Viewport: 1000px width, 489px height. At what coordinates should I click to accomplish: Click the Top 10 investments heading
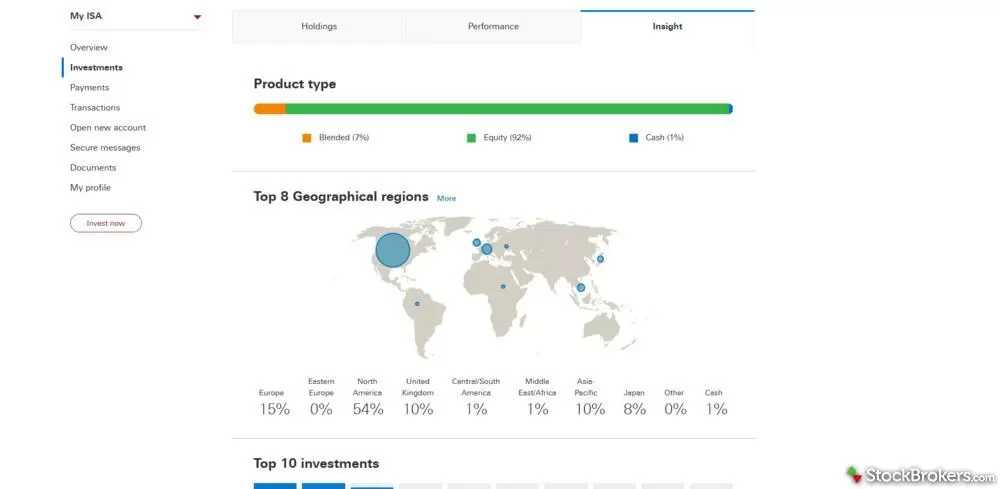[316, 463]
